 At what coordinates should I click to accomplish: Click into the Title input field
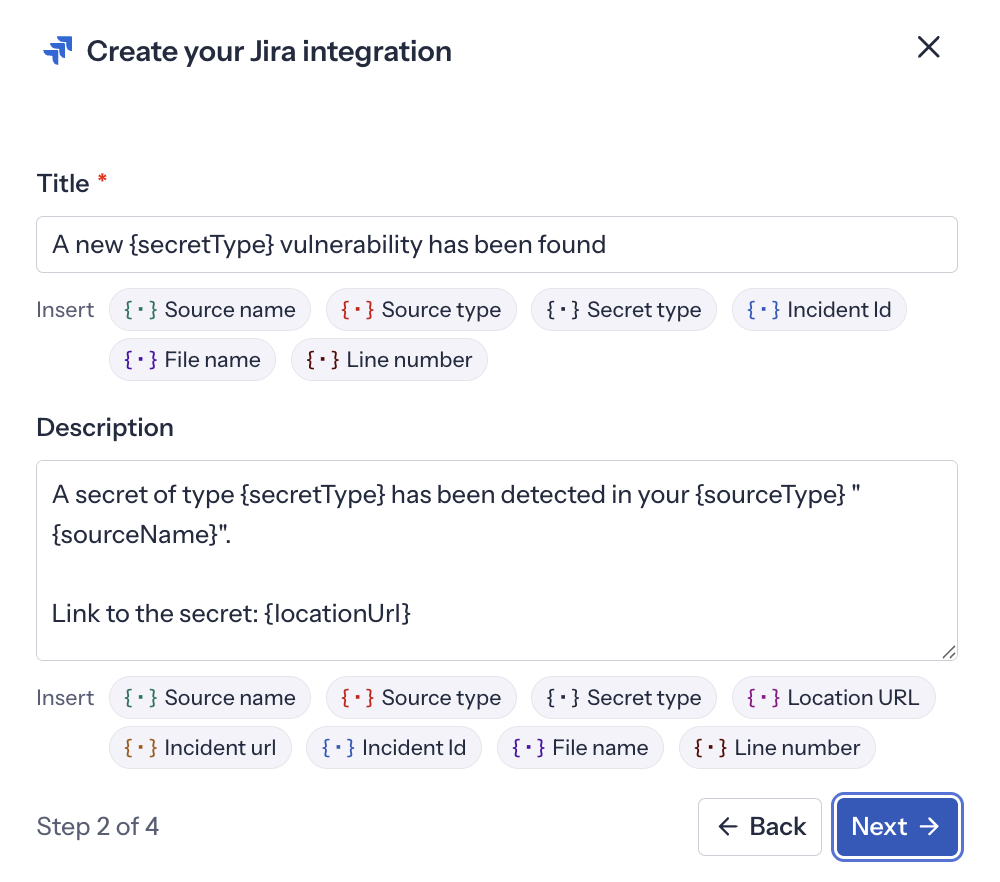point(496,244)
